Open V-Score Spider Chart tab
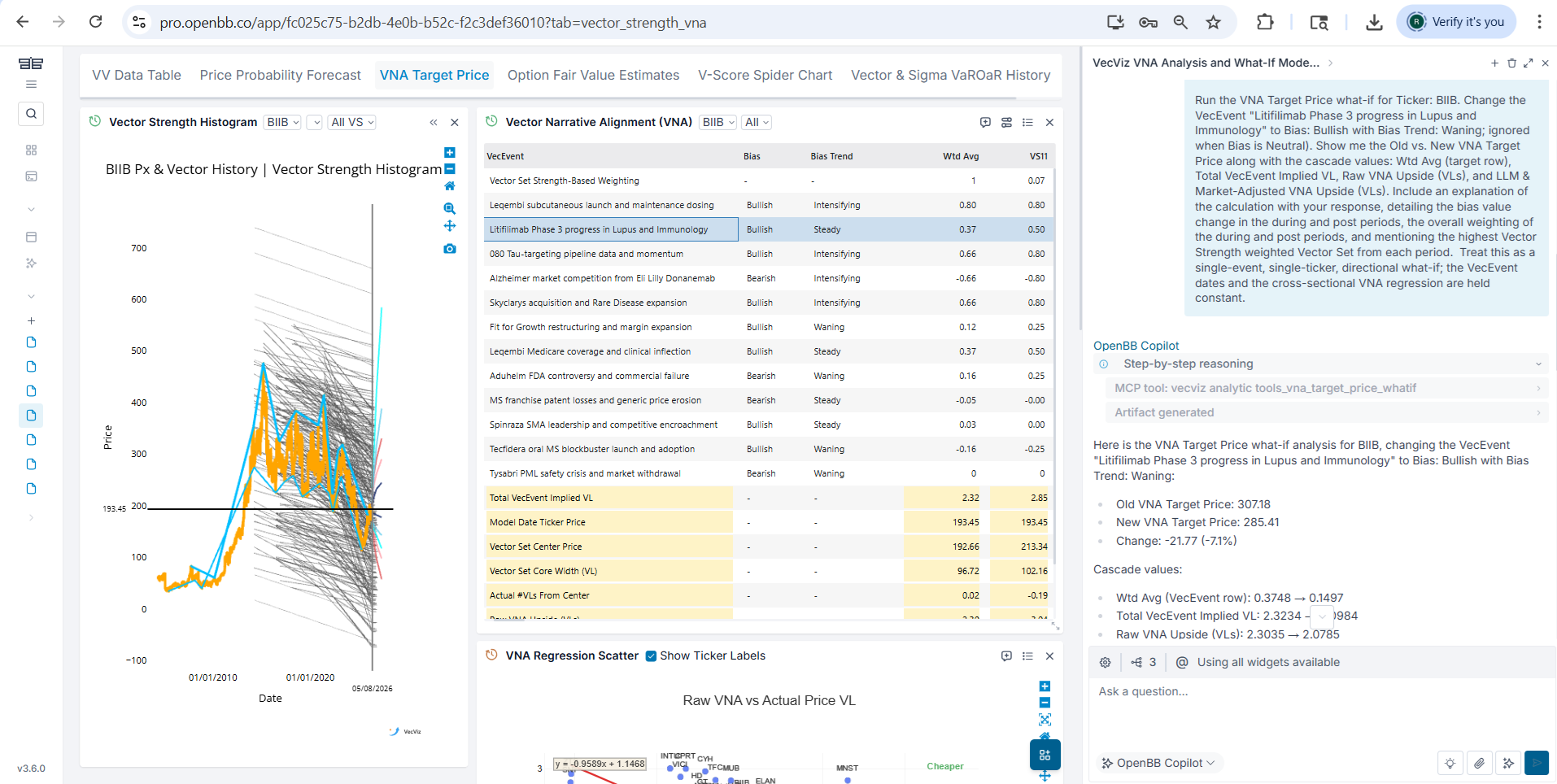 (x=765, y=75)
